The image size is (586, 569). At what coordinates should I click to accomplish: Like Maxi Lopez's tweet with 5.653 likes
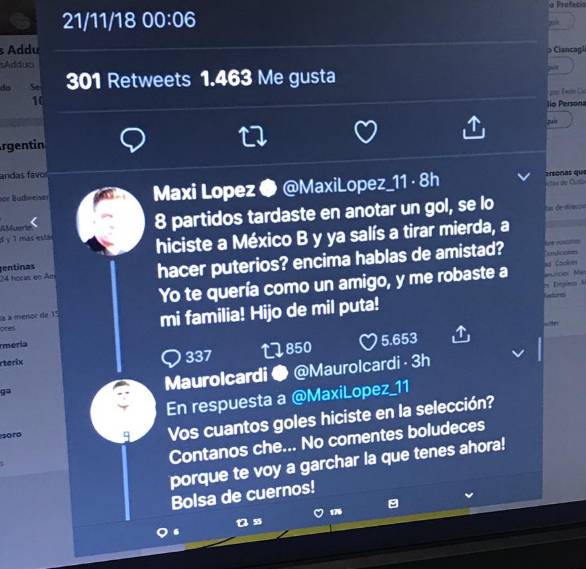click(x=367, y=341)
